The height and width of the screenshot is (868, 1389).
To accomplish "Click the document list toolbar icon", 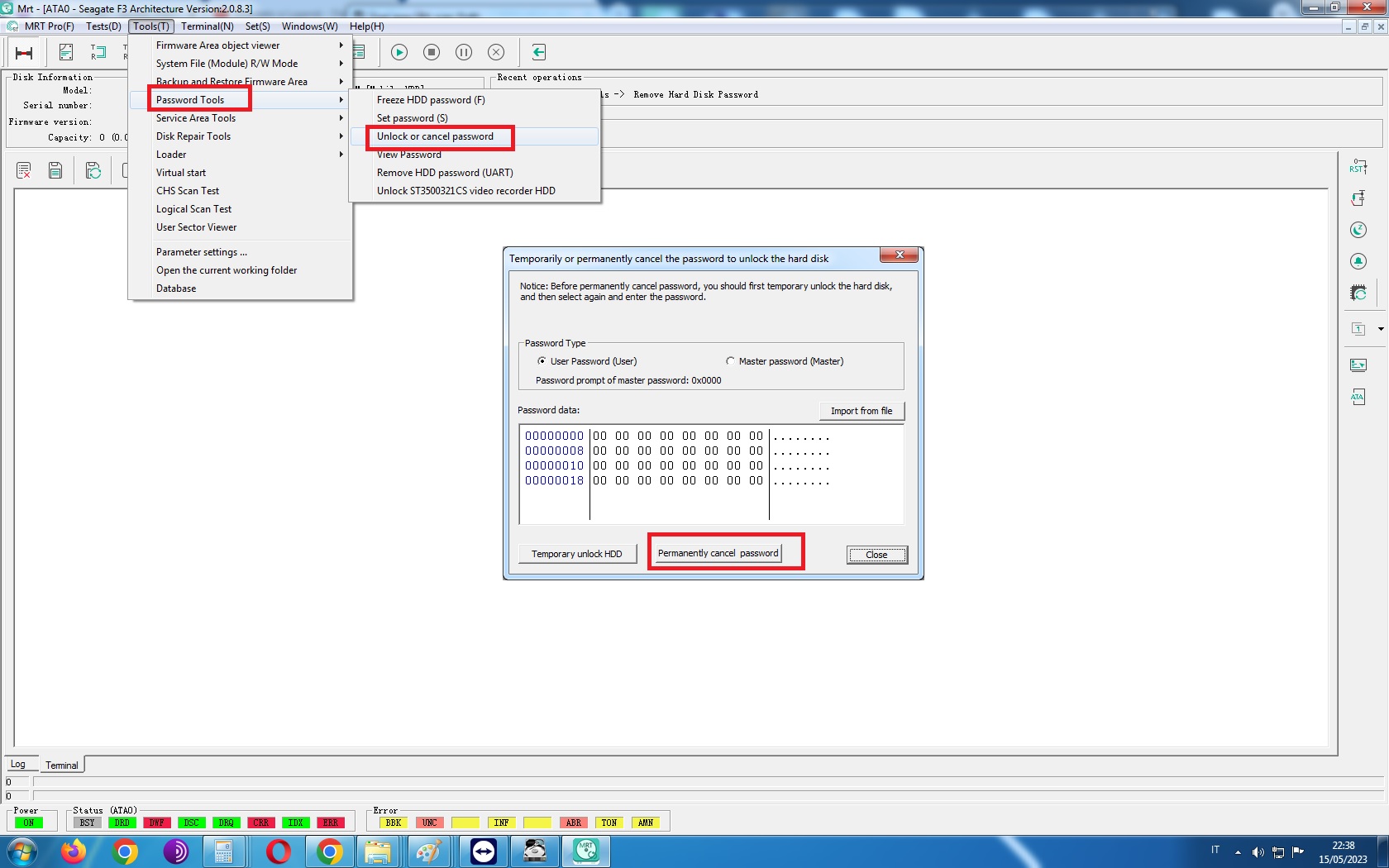I will pyautogui.click(x=66, y=53).
